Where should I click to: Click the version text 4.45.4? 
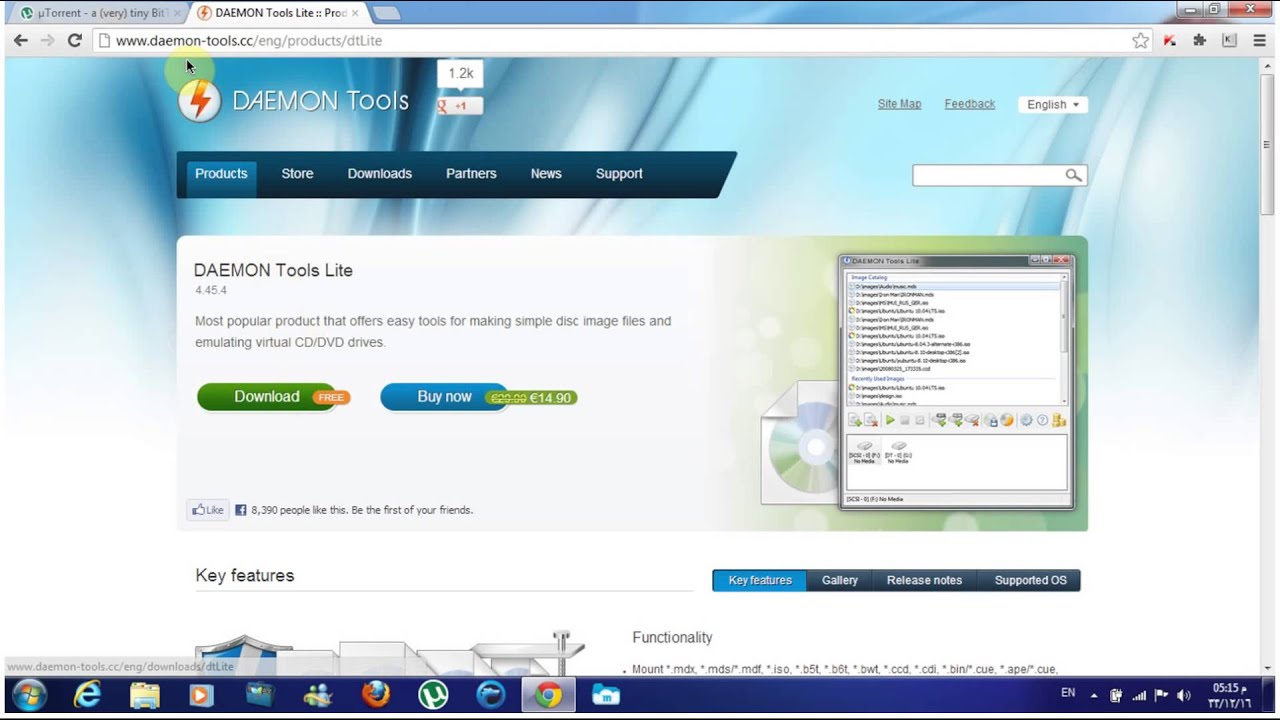(211, 290)
